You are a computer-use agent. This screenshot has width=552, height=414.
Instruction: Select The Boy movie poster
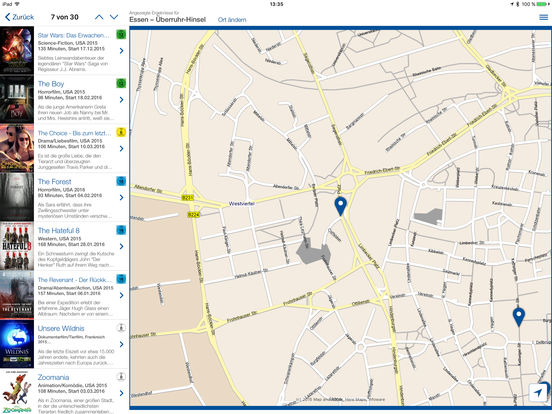click(x=17, y=99)
